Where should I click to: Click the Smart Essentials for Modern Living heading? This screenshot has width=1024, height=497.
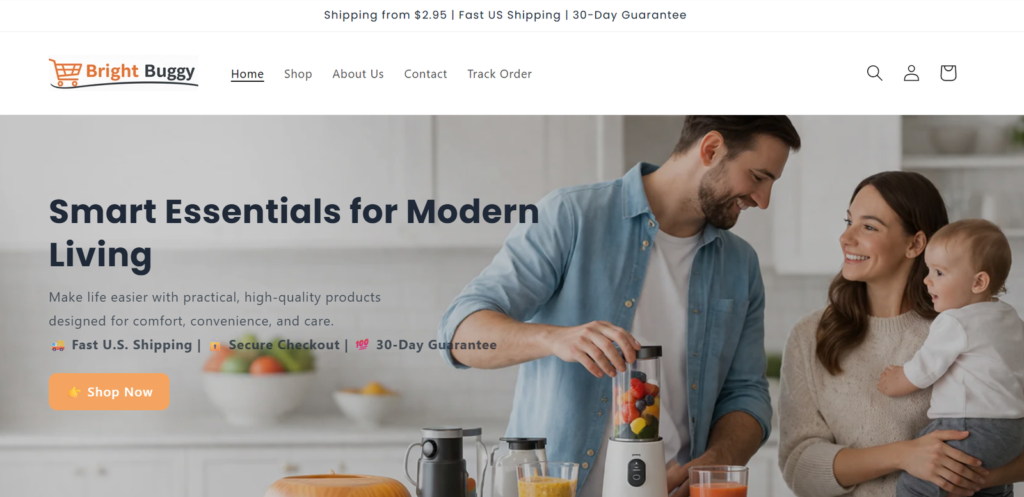(294, 233)
